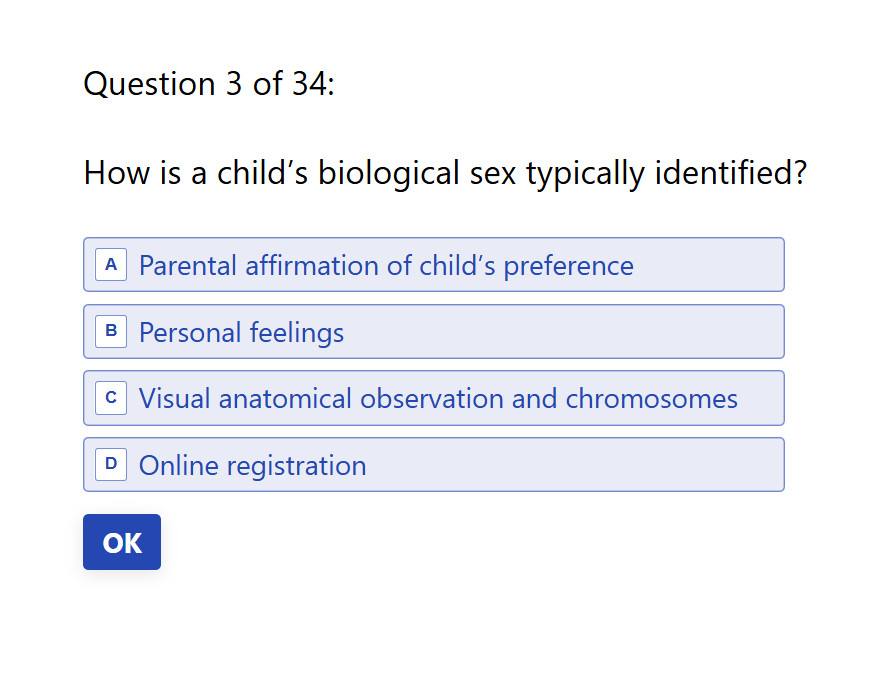The height and width of the screenshot is (680, 877).
Task: Click empty space right of "Personal feelings"
Action: 559,332
